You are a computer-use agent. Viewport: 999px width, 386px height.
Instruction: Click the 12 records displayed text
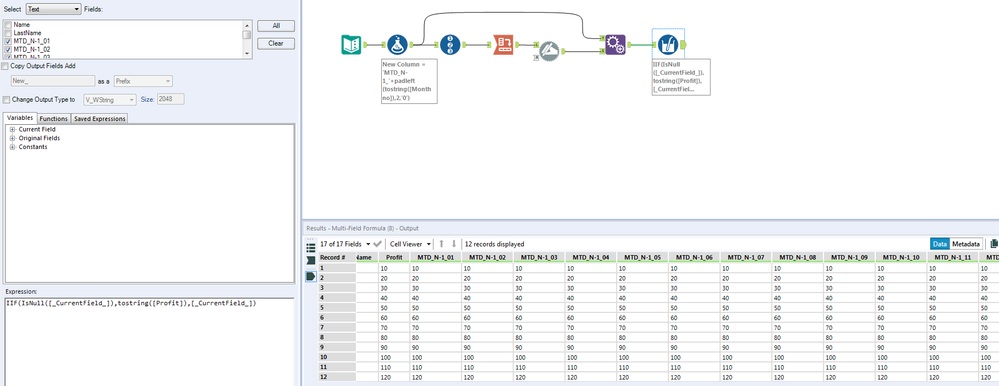(x=494, y=244)
